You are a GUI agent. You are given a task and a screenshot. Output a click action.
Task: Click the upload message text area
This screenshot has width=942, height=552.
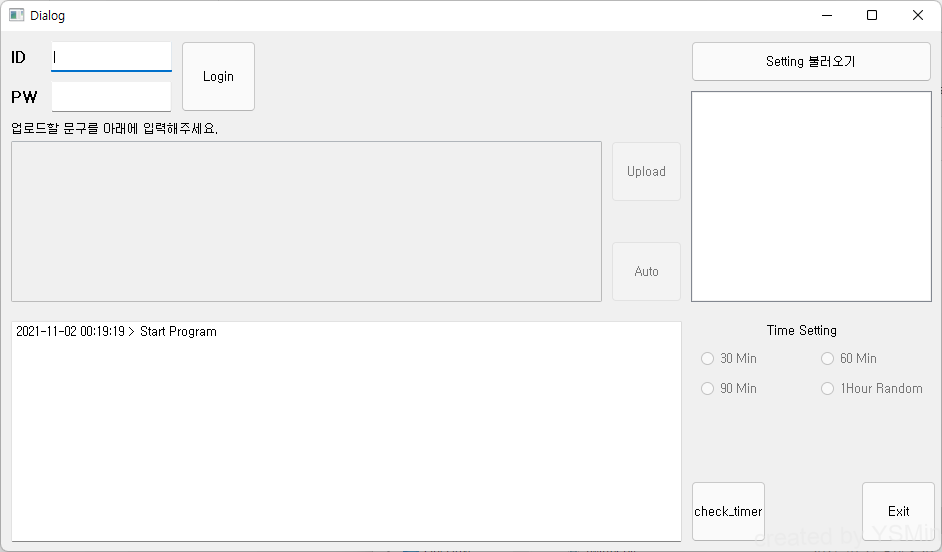tap(306, 222)
